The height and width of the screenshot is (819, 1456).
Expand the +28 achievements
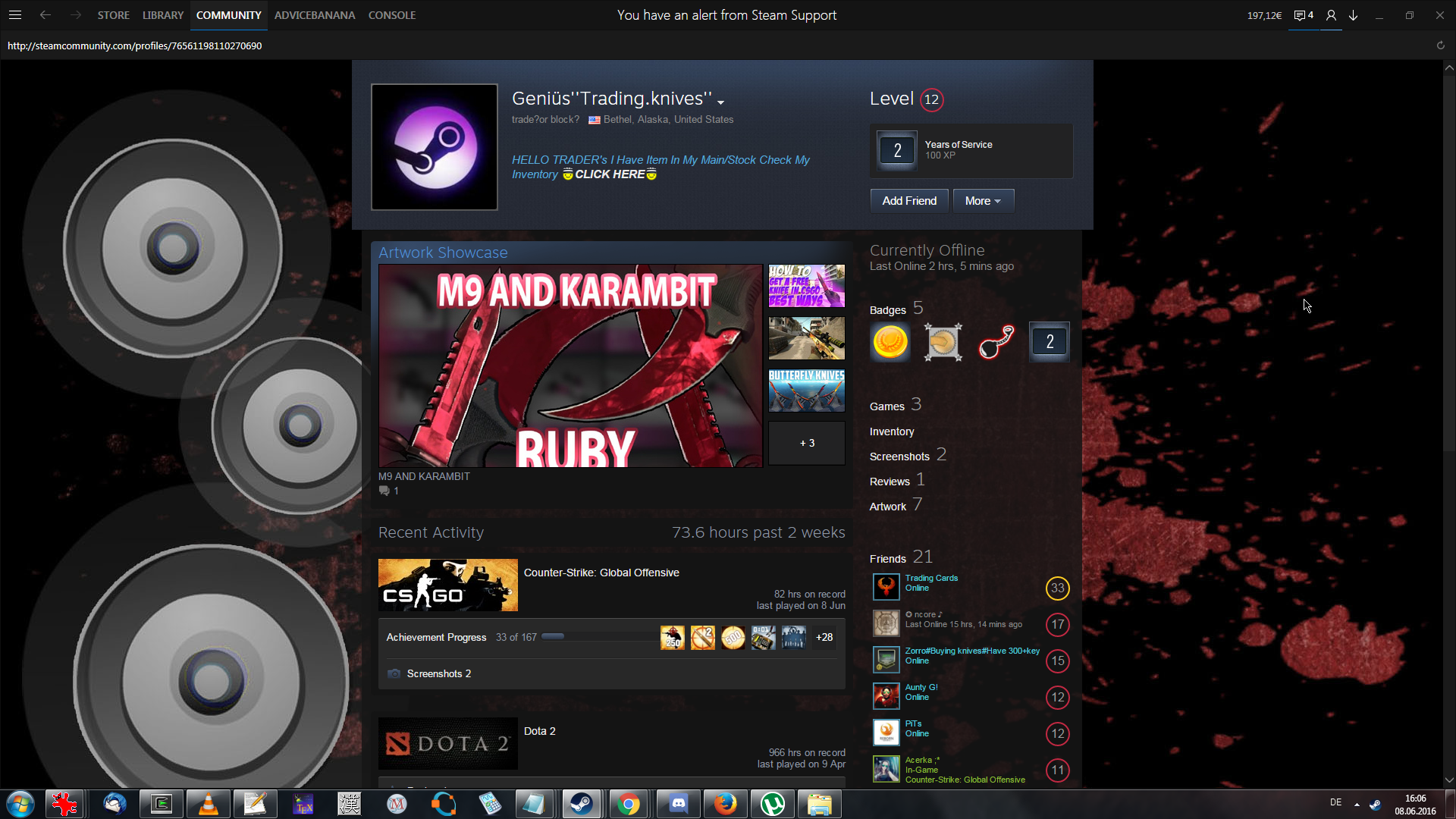(824, 638)
